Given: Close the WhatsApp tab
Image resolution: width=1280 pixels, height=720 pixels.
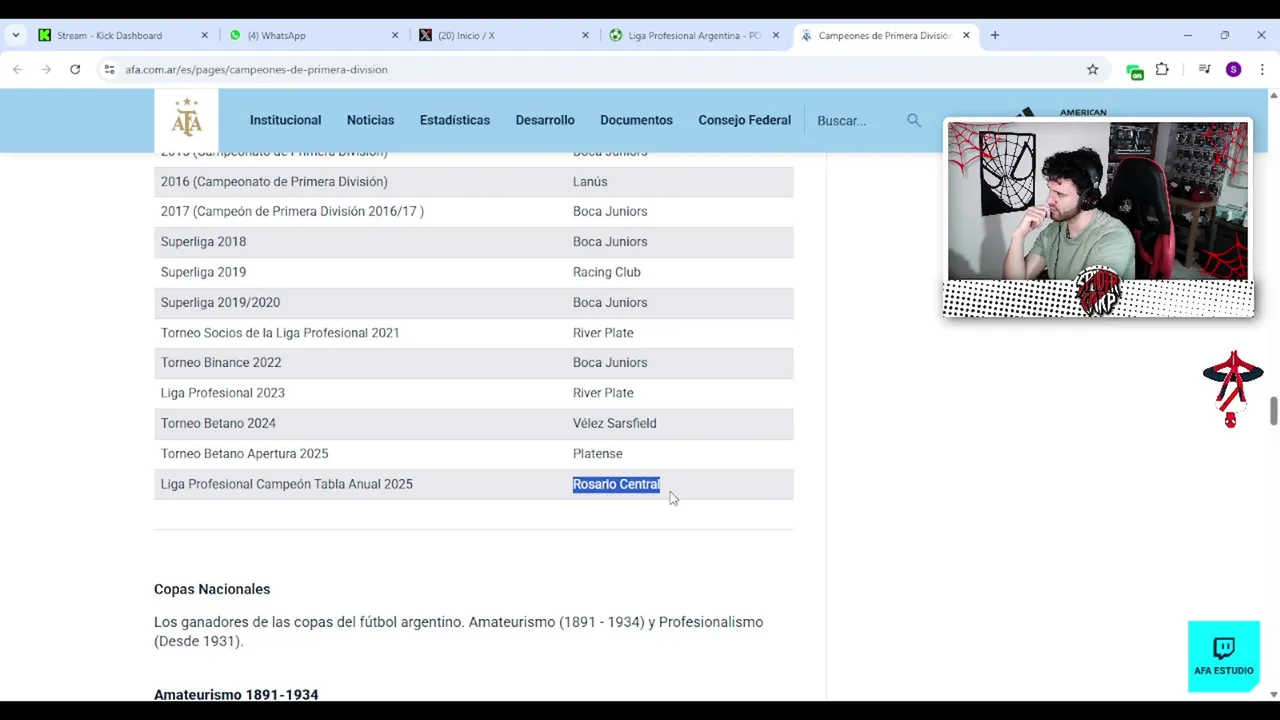Looking at the screenshot, I should (x=394, y=35).
